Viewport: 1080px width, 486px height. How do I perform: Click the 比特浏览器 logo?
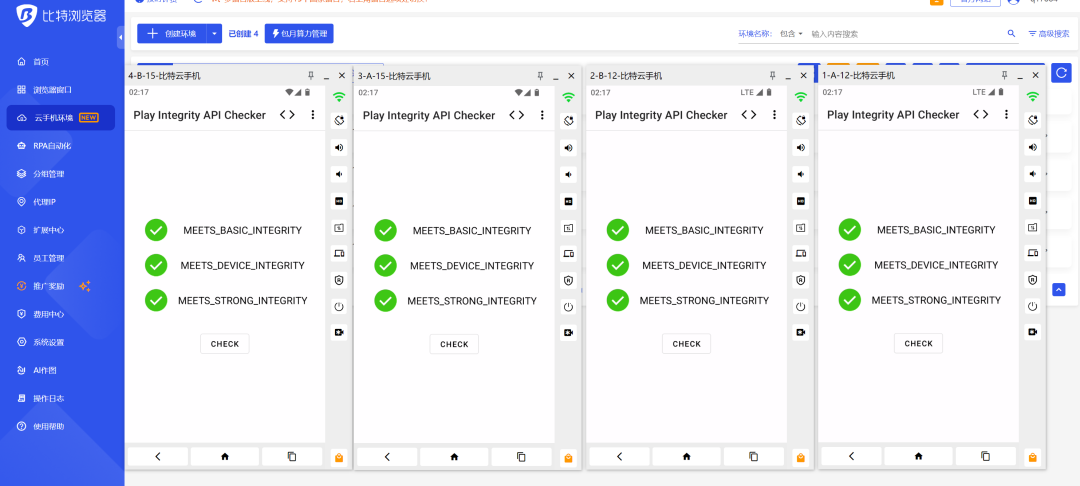click(61, 15)
